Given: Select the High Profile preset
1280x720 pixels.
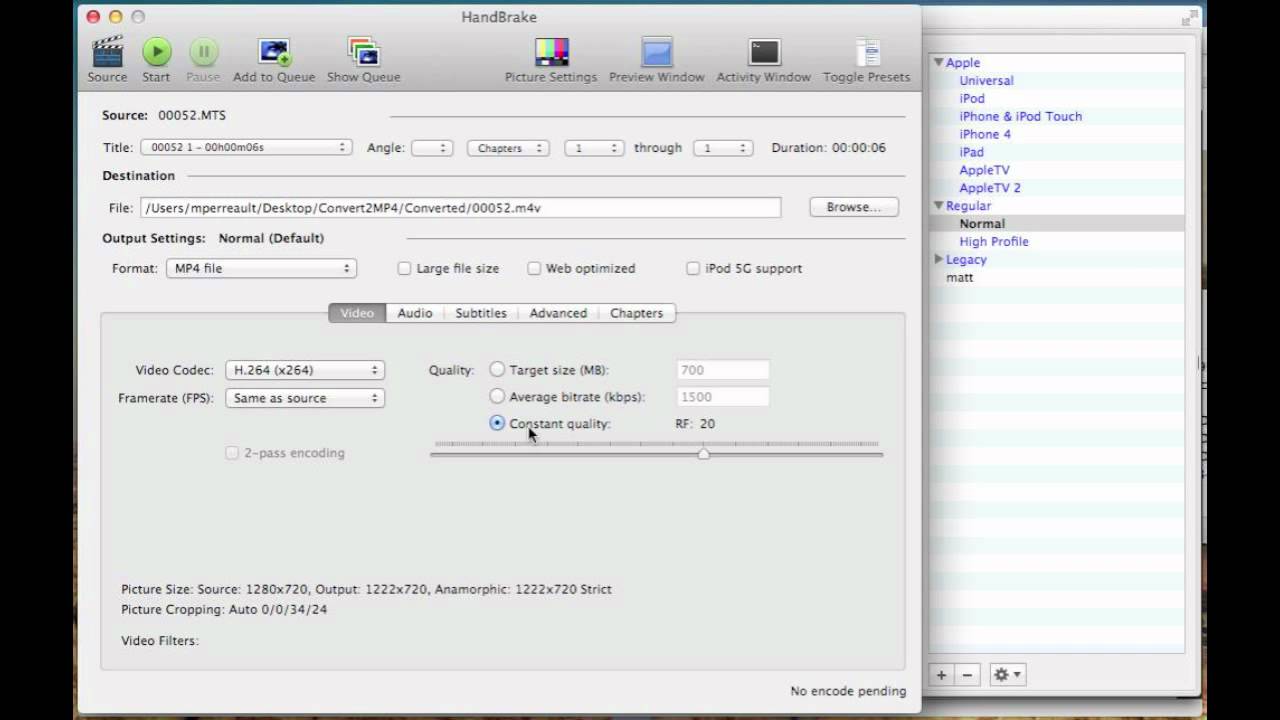Looking at the screenshot, I should (x=994, y=242).
